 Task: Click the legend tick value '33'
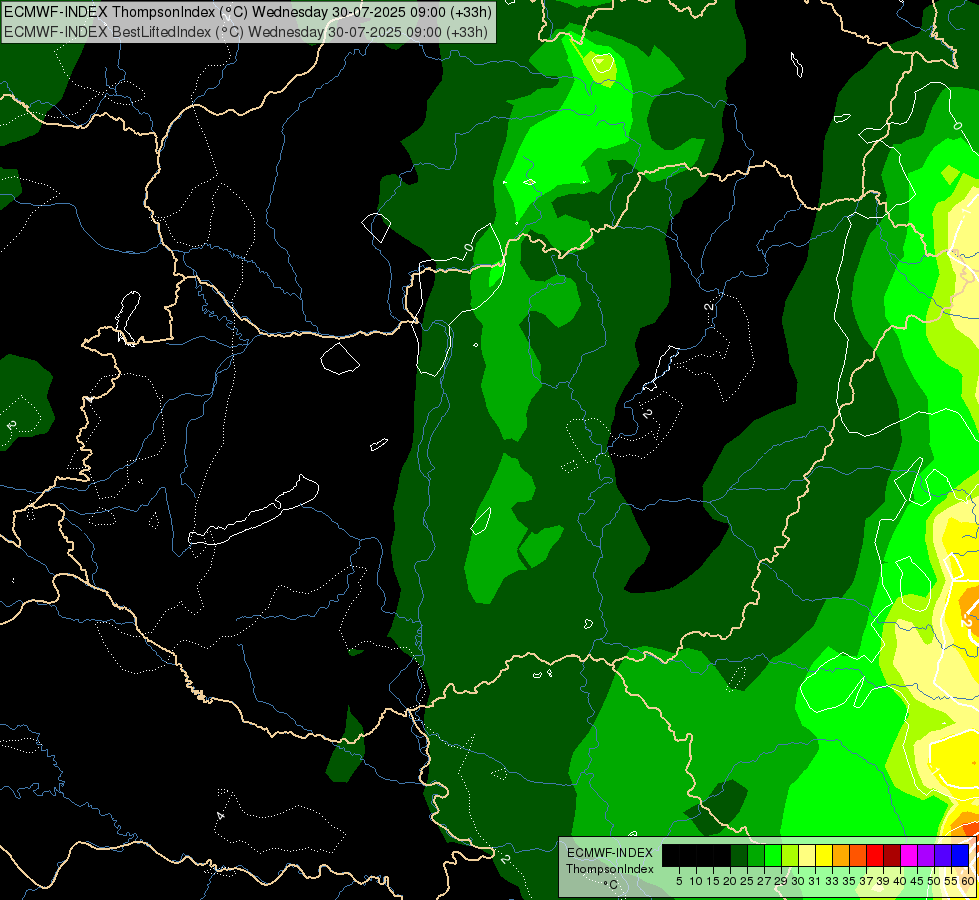[832, 881]
